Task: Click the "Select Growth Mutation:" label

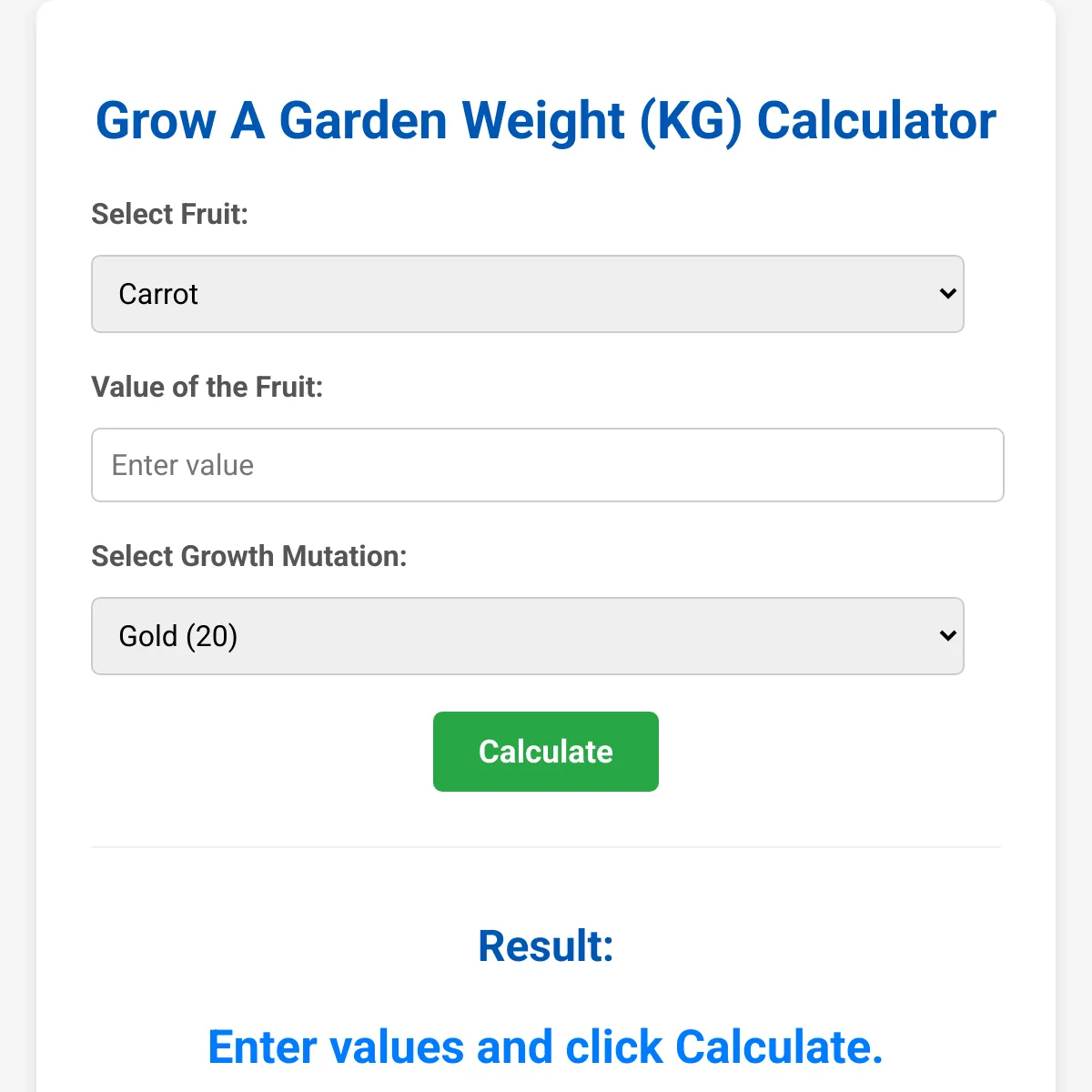Action: [249, 556]
